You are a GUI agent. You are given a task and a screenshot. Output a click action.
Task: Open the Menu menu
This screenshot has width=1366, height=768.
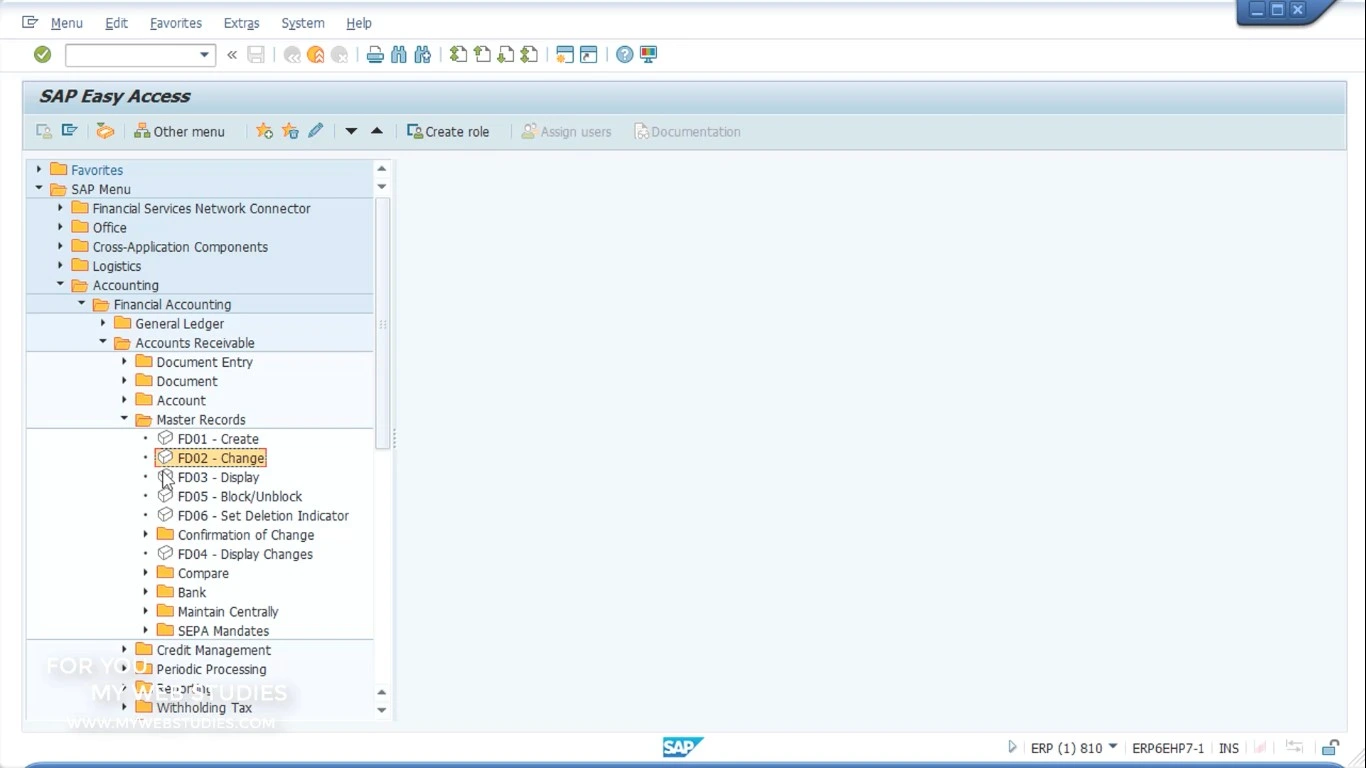[67, 23]
